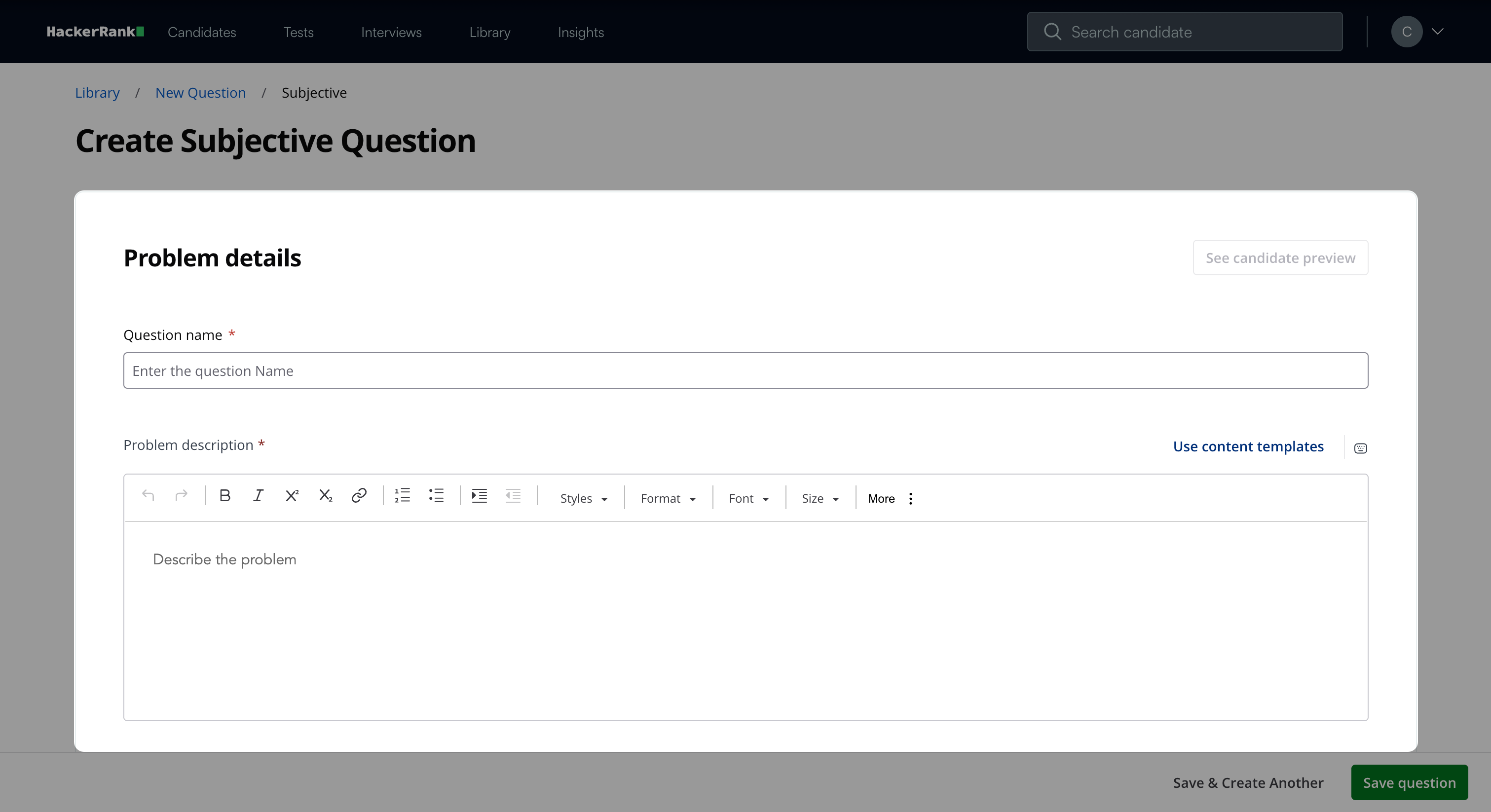Open the Format dropdown

point(668,498)
